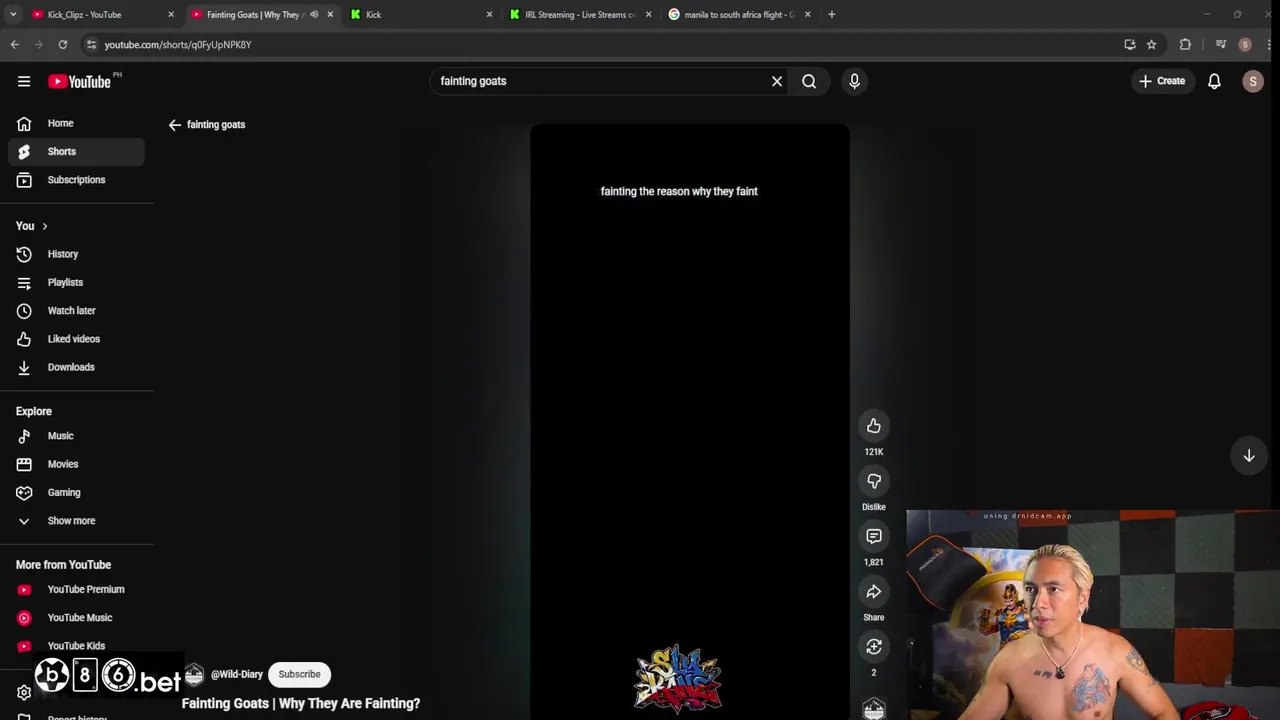
Task: Open History in the sidebar
Action: click(x=76, y=254)
